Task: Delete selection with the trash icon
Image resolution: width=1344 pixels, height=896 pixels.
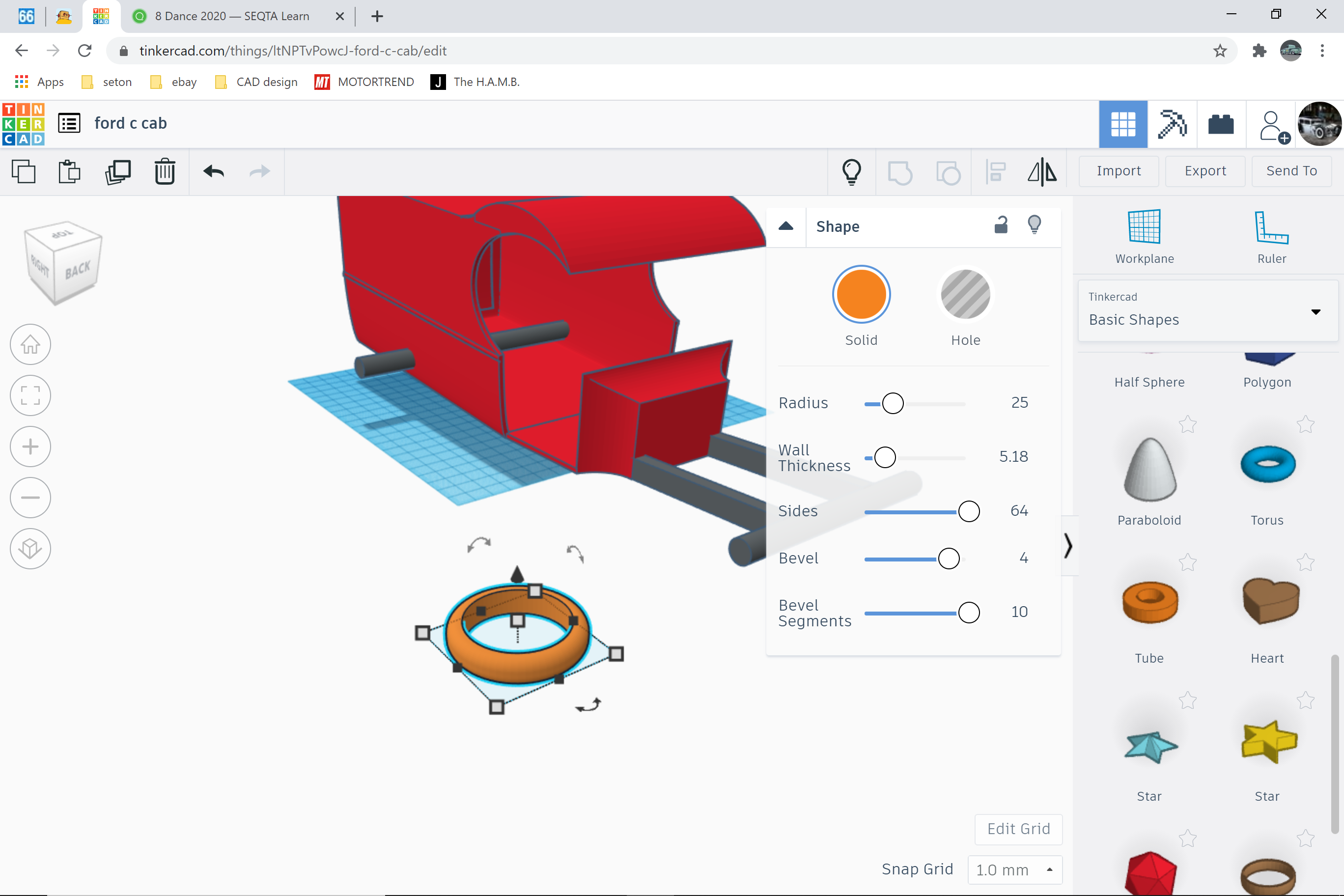Action: pyautogui.click(x=165, y=171)
